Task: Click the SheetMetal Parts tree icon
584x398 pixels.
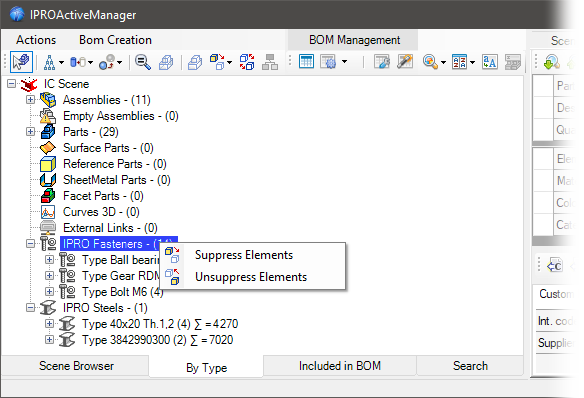Action: pos(48,180)
